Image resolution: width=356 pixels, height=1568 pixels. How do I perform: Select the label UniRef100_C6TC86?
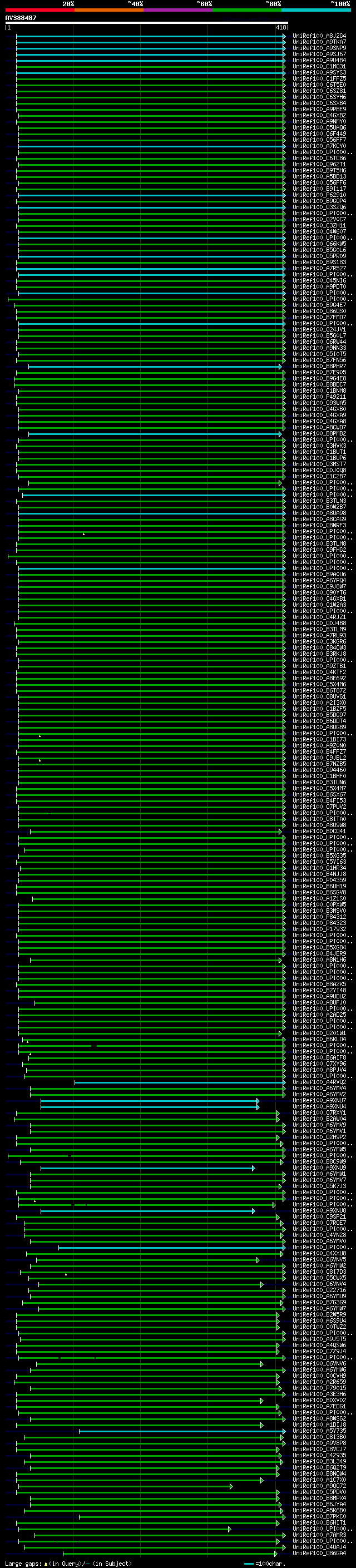[x=319, y=159]
